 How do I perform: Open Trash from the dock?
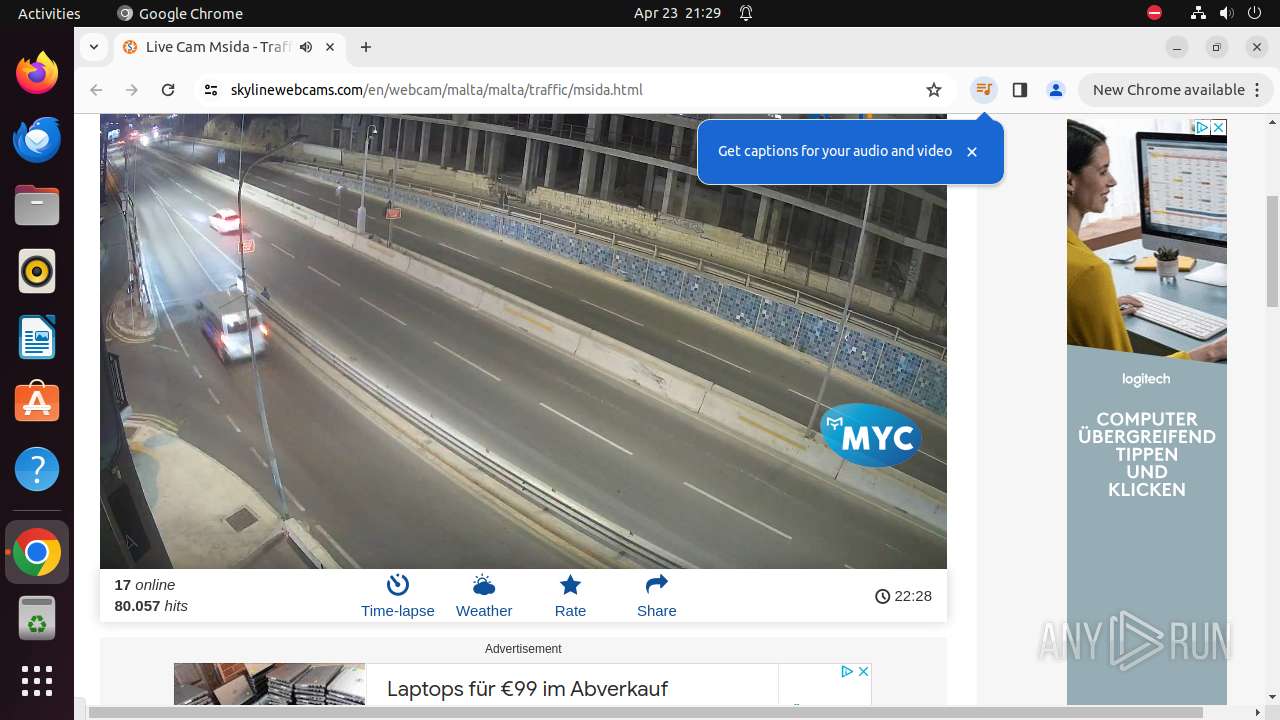[37, 618]
